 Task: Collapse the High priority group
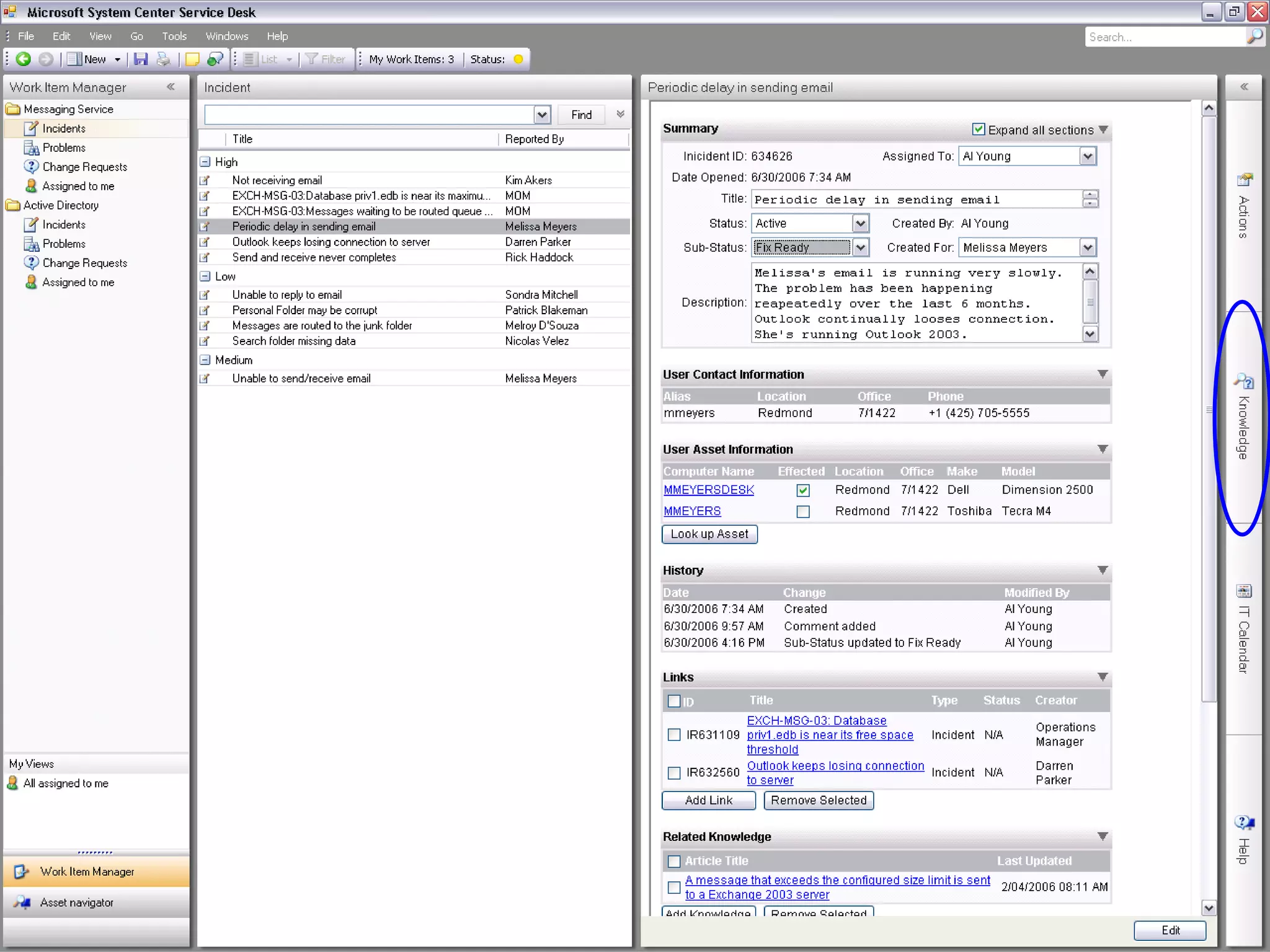205,162
